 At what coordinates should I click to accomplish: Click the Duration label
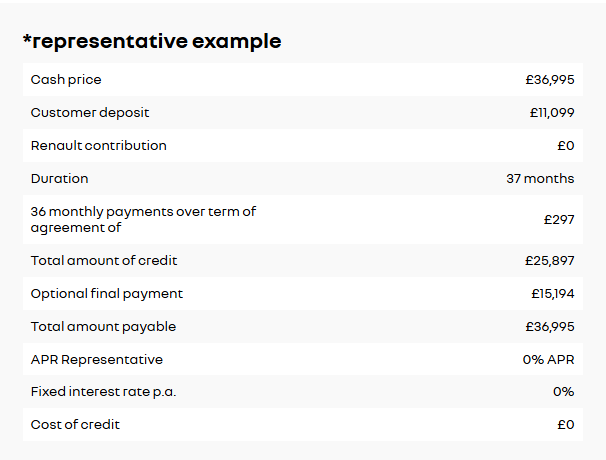[x=60, y=179]
